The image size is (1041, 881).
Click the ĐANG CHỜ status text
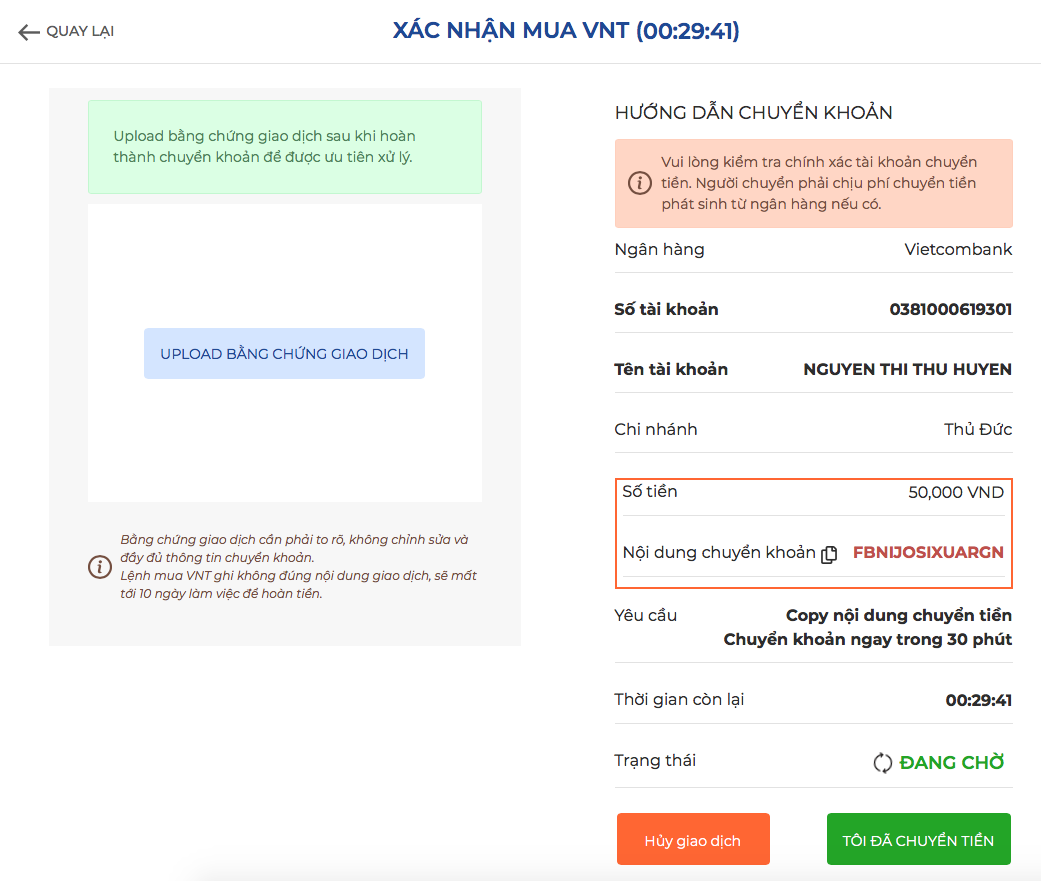951,762
